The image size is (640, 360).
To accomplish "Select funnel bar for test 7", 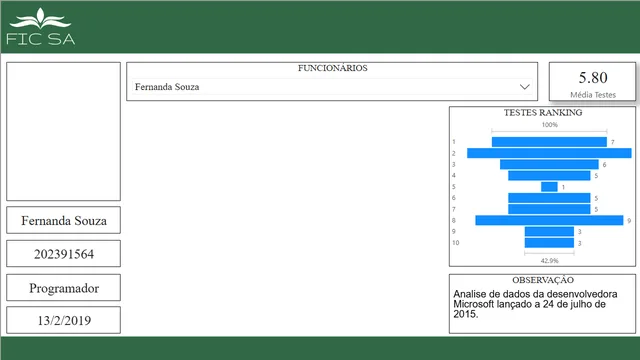I will (x=549, y=209).
